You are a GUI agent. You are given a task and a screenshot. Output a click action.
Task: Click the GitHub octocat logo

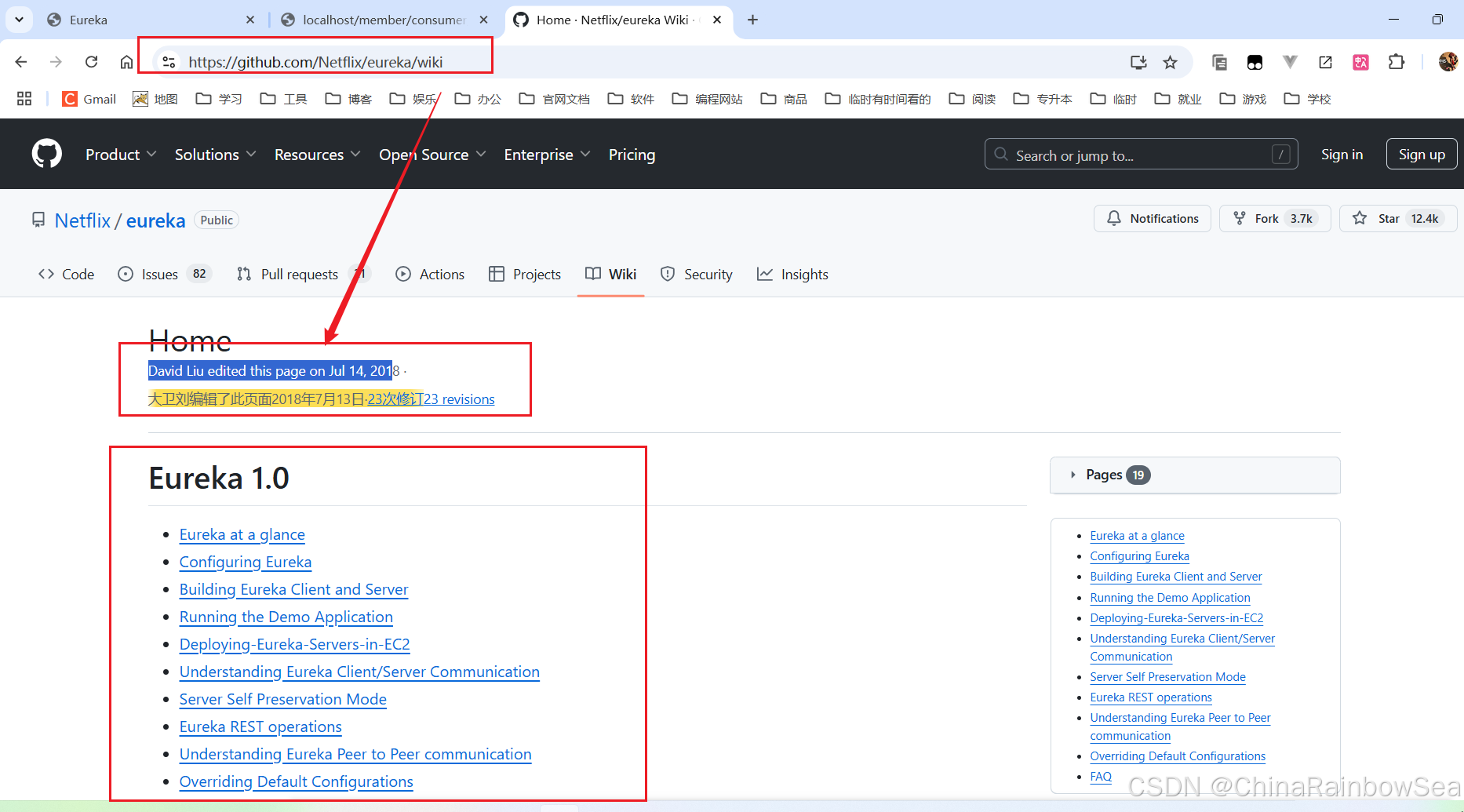[47, 154]
